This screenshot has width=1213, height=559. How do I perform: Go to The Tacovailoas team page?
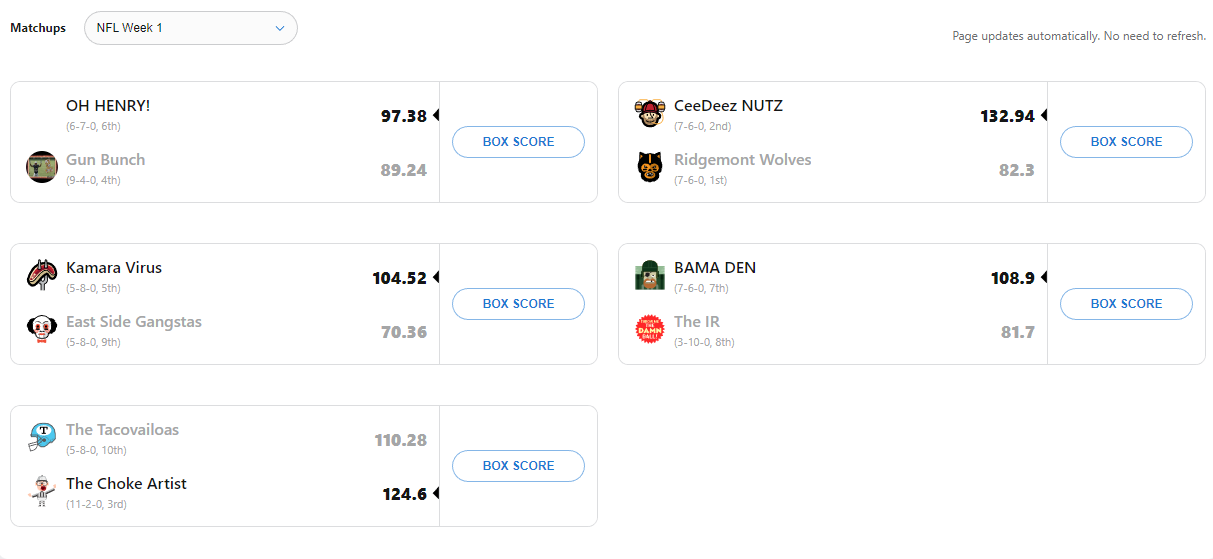click(x=122, y=430)
